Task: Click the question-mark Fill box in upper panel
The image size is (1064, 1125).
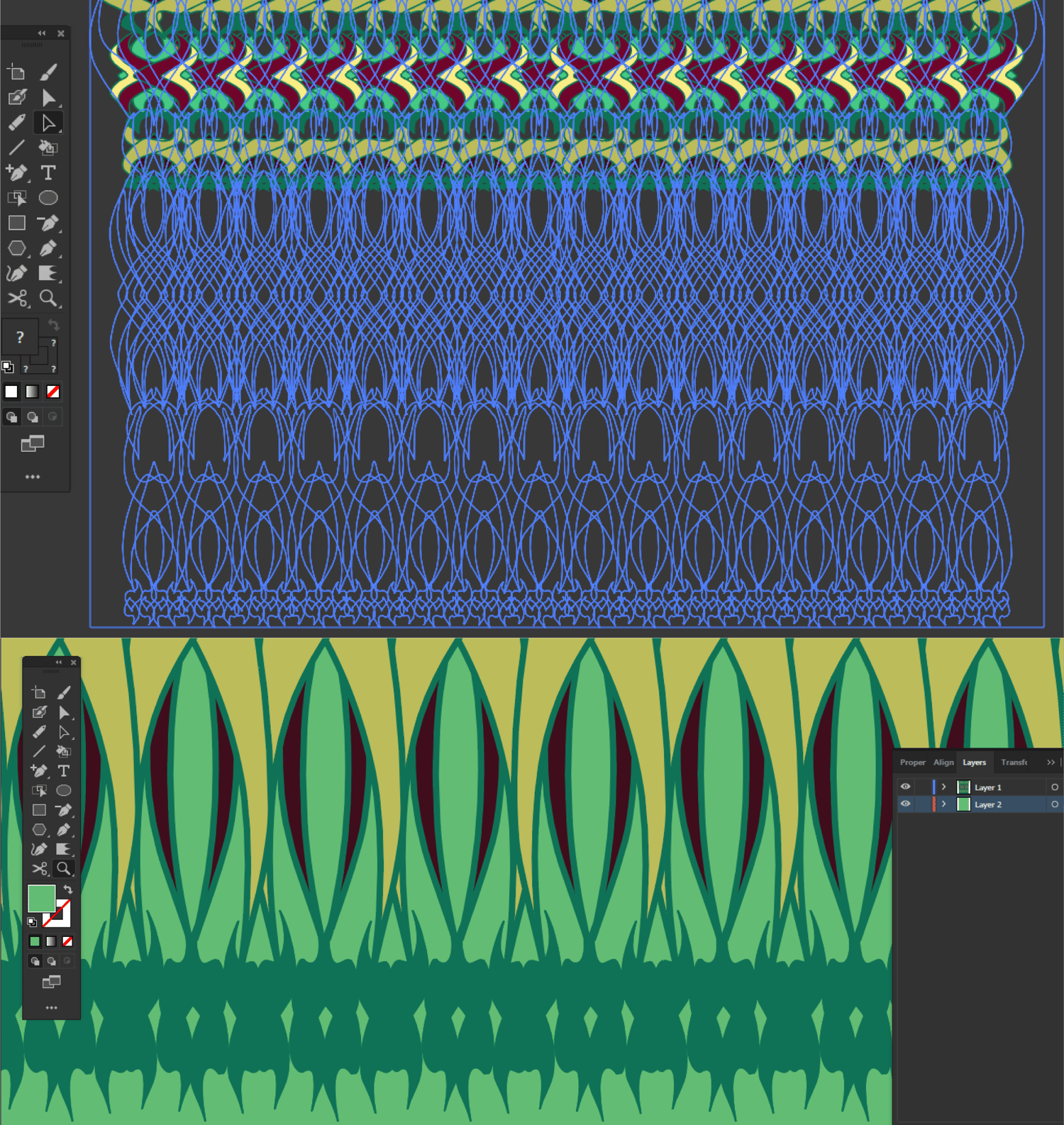Action: pos(20,337)
